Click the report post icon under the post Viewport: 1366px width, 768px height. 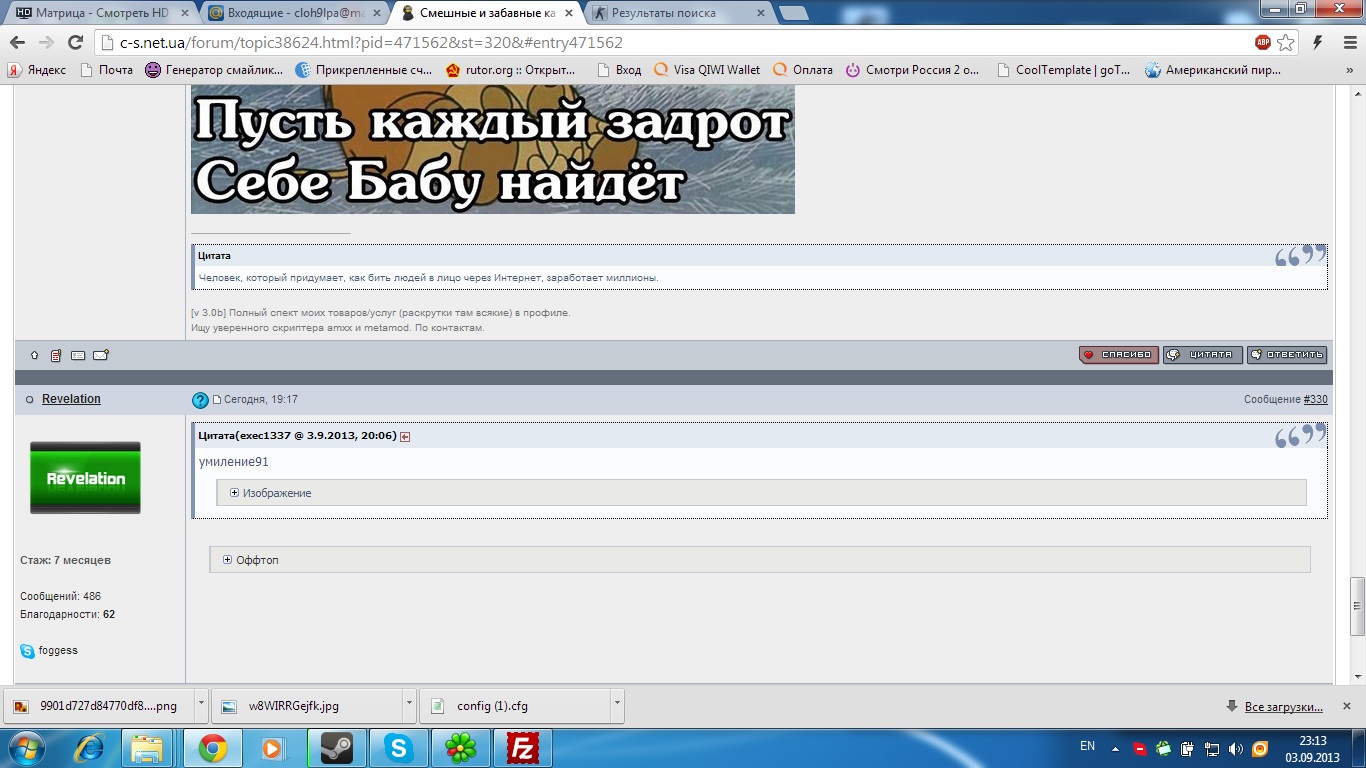point(56,355)
